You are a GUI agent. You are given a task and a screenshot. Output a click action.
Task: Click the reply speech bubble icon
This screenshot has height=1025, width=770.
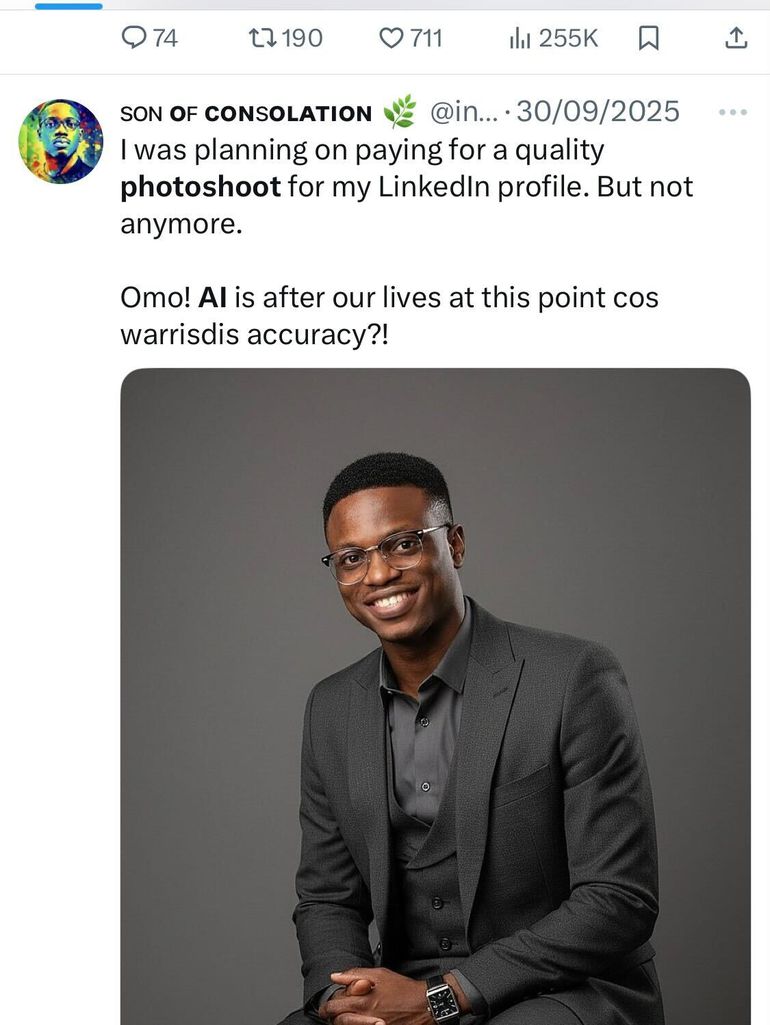point(133,38)
